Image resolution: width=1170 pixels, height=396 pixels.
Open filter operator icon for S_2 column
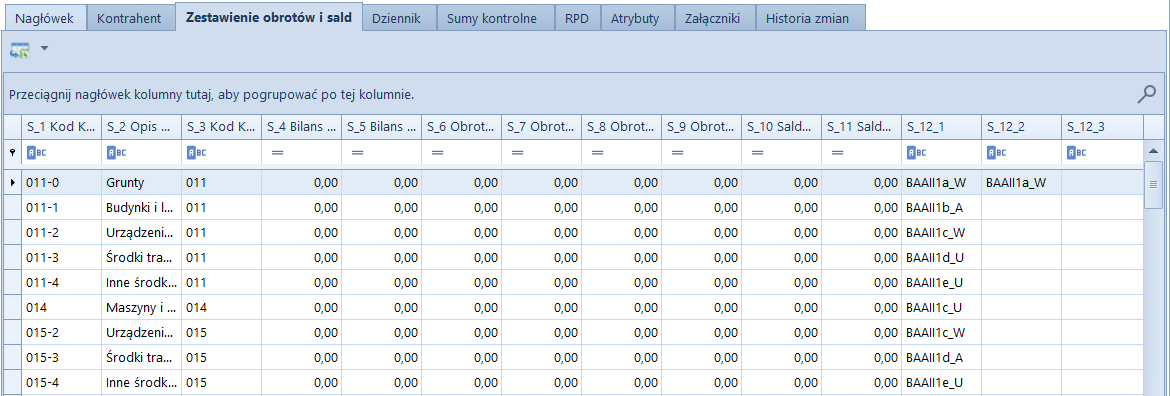point(116,152)
